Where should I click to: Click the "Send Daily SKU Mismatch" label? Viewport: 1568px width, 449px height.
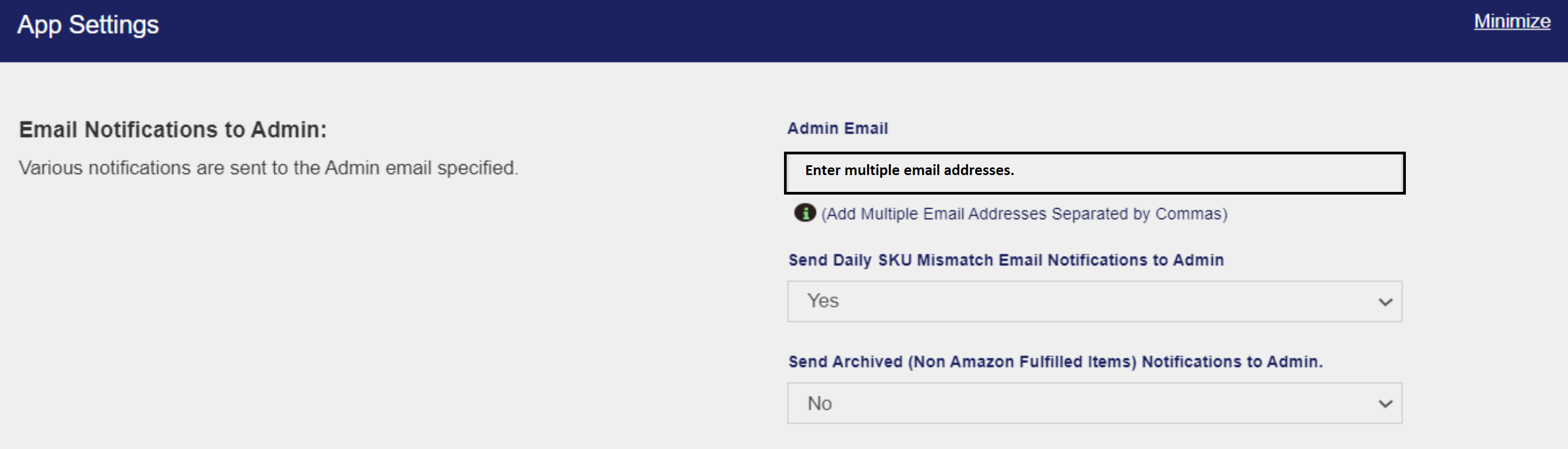pyautogui.click(x=1005, y=260)
